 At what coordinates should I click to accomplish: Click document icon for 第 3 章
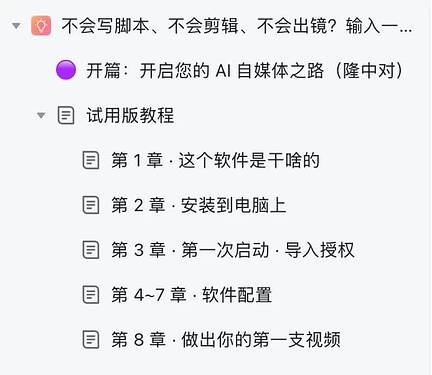click(91, 250)
